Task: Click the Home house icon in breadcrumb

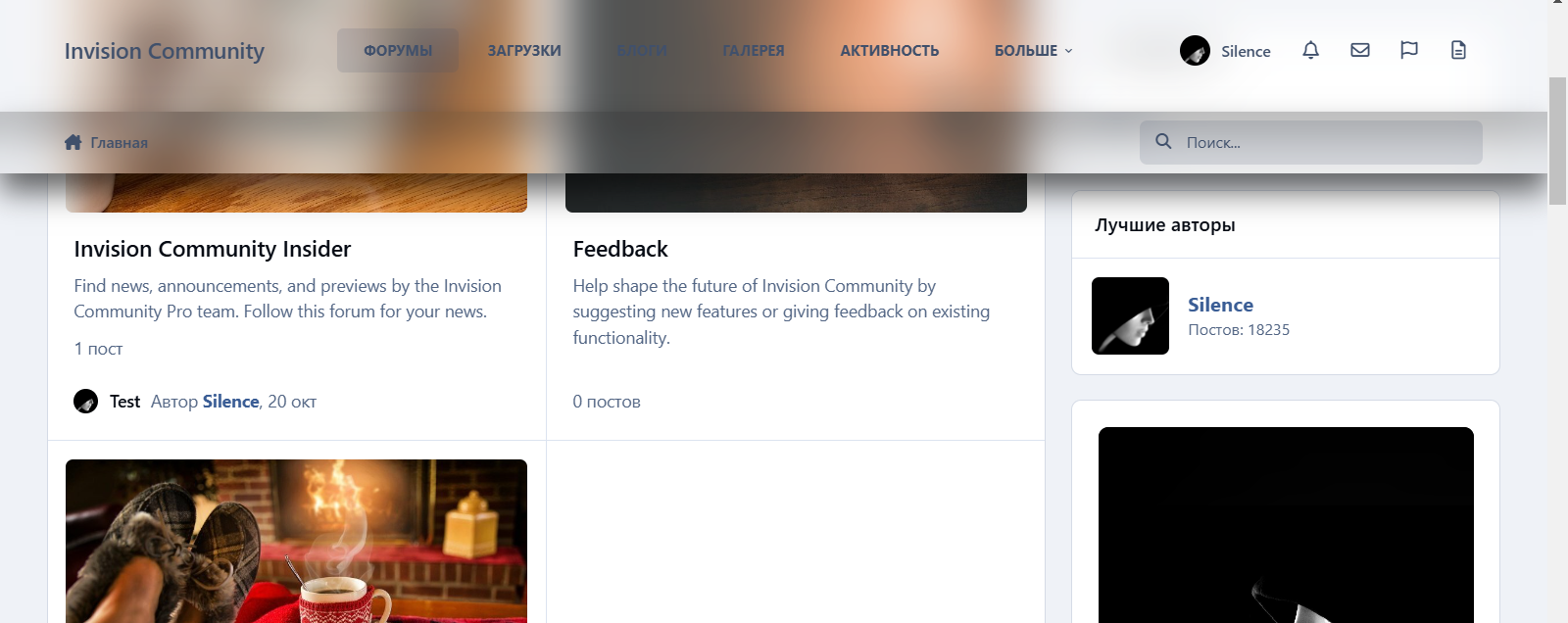Action: [73, 142]
